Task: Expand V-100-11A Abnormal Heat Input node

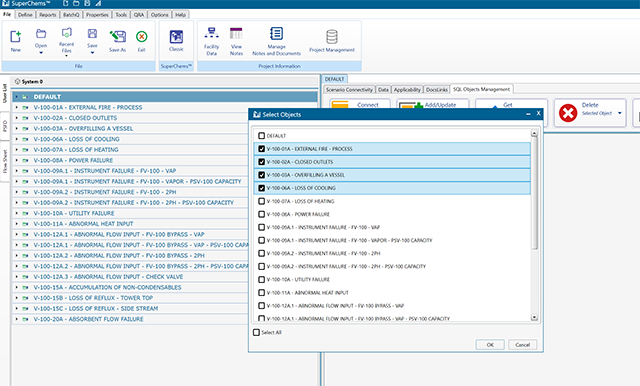Action: 17,224
